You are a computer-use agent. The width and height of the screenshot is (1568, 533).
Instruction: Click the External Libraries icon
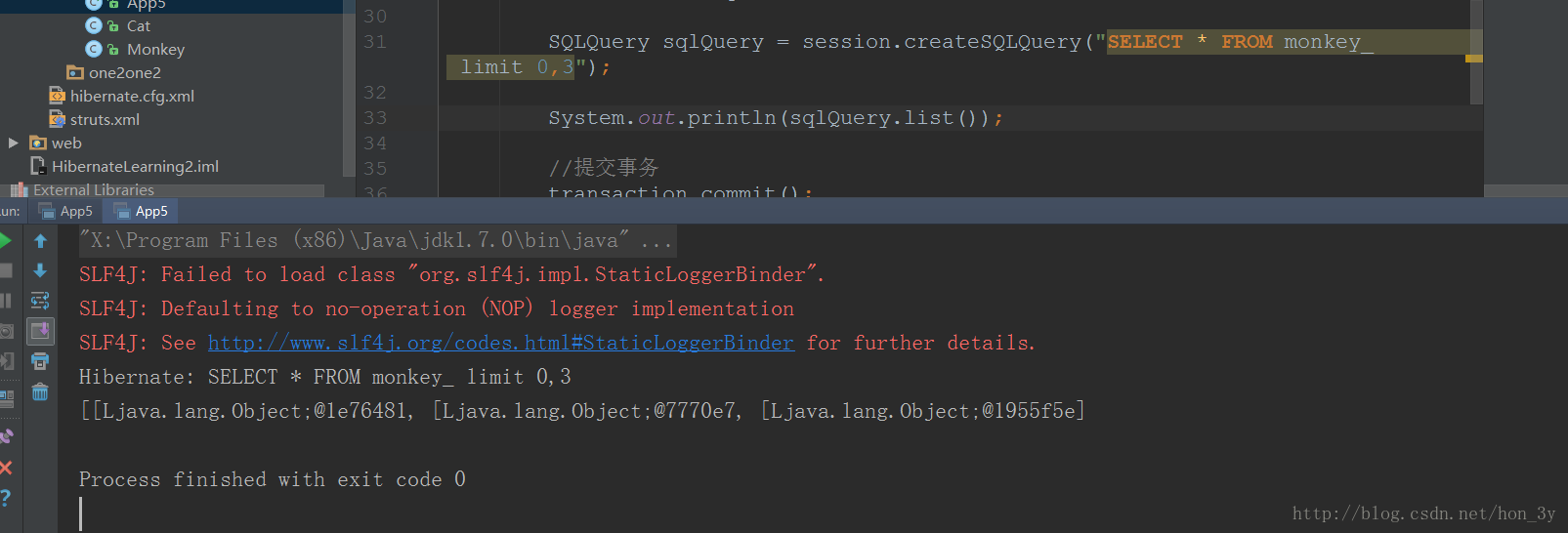pyautogui.click(x=19, y=189)
